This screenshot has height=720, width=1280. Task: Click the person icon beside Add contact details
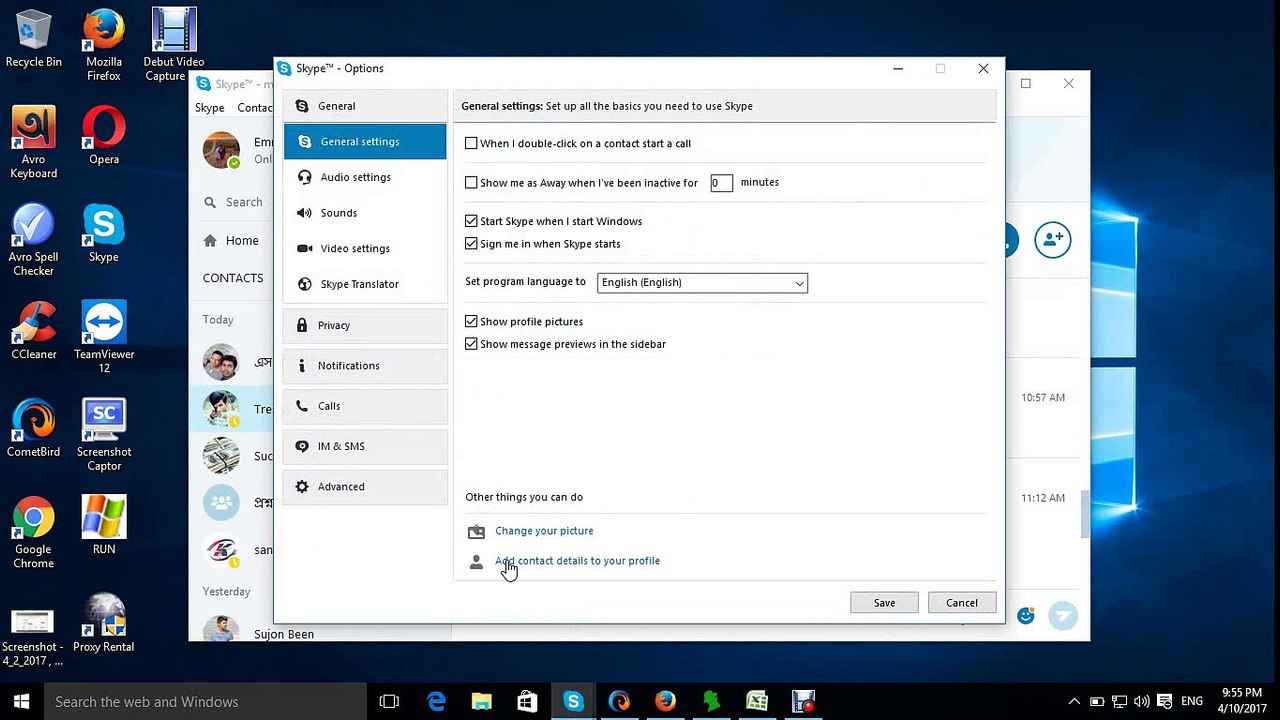coord(476,563)
